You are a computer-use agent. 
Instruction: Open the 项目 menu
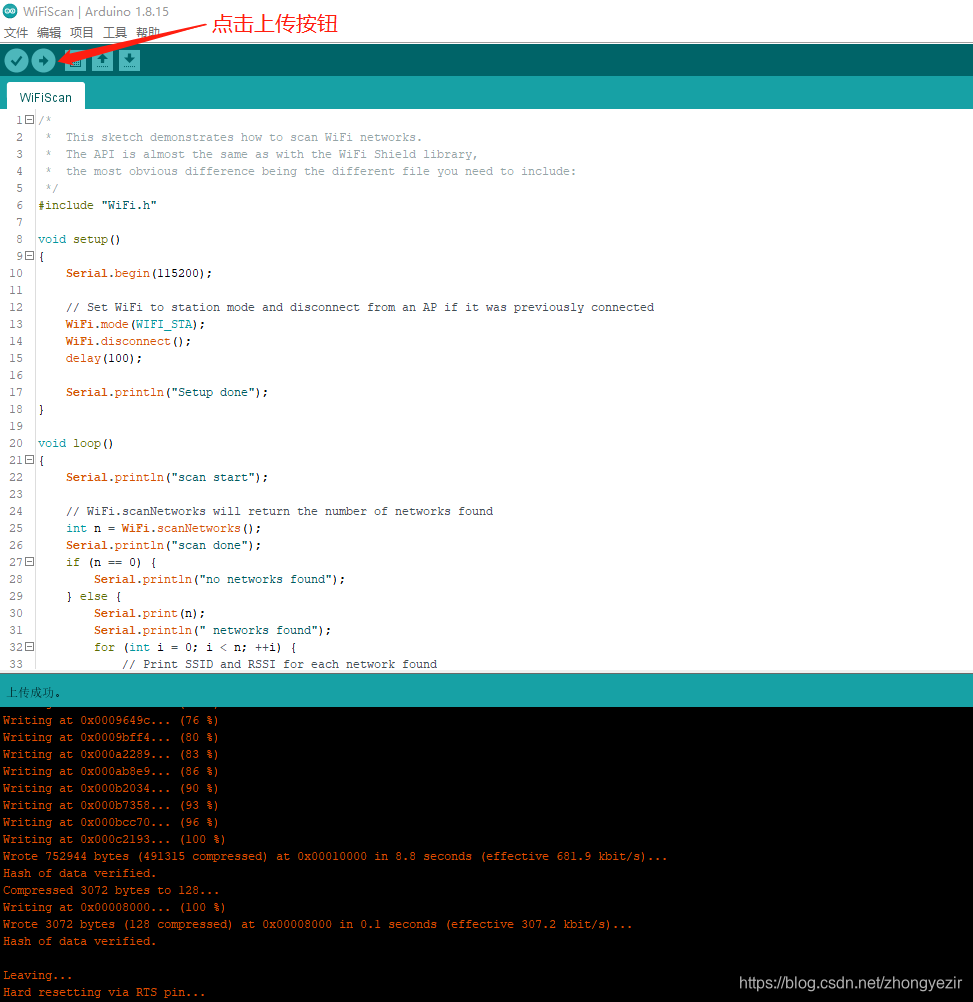click(x=82, y=33)
